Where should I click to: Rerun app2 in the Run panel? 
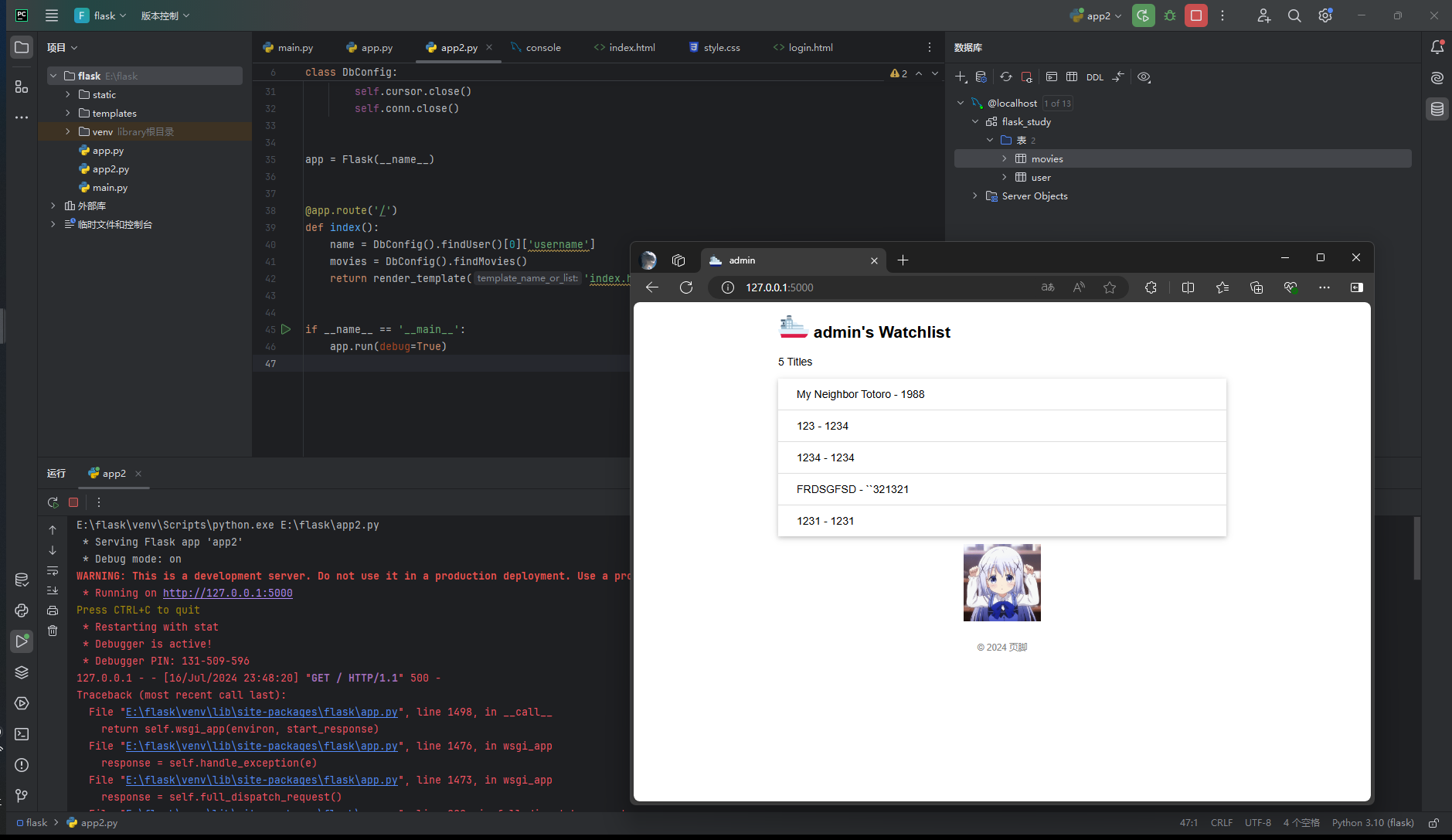[53, 502]
